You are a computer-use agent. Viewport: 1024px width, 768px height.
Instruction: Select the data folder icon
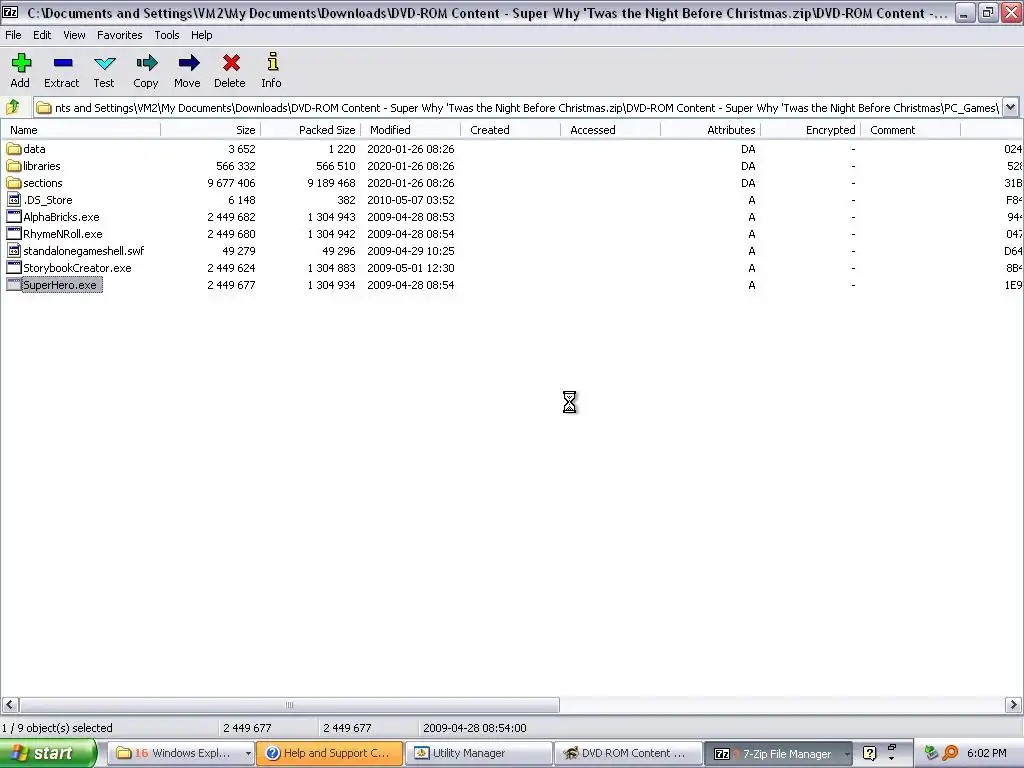pos(14,149)
